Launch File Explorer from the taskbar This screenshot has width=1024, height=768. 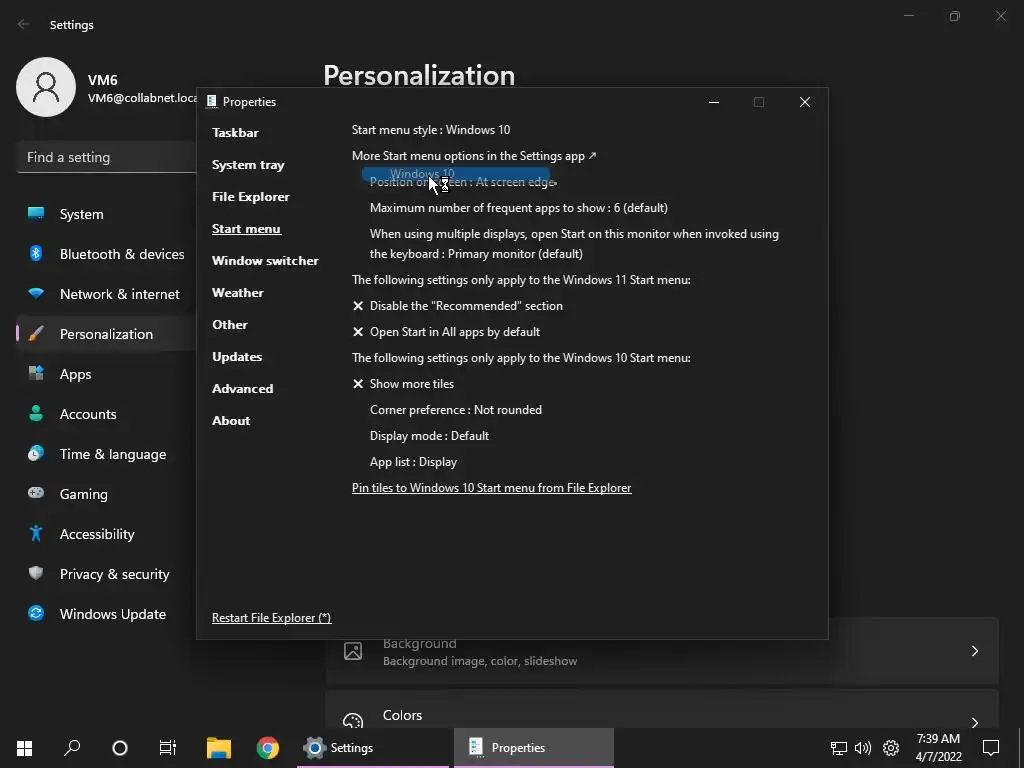(x=219, y=748)
